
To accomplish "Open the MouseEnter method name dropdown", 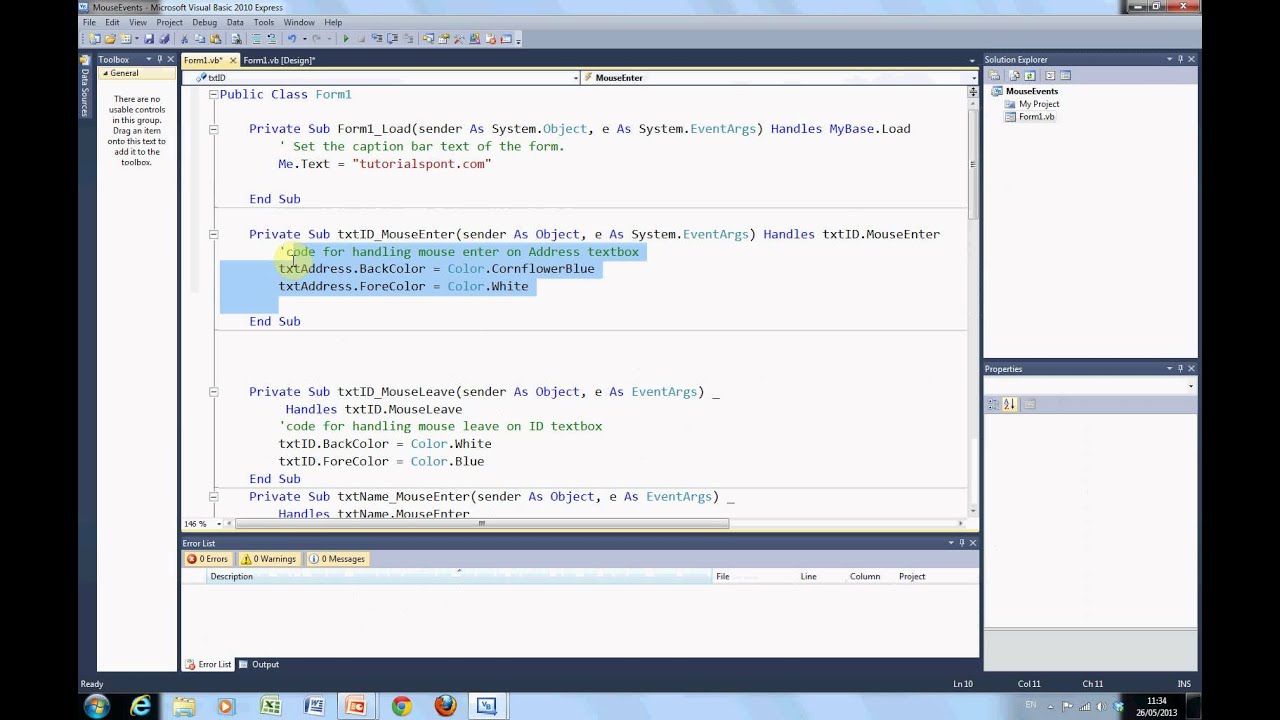I will 972,77.
